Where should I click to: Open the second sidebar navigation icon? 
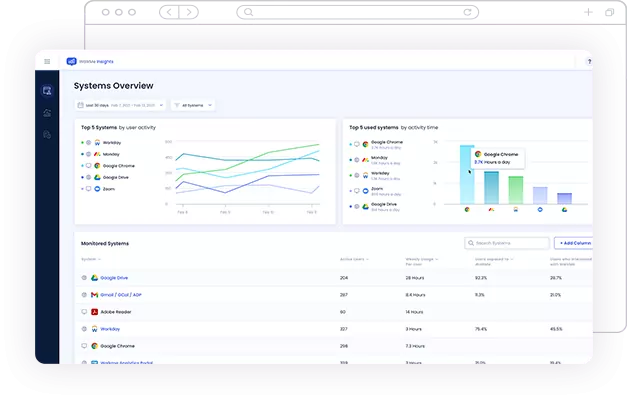click(x=47, y=113)
